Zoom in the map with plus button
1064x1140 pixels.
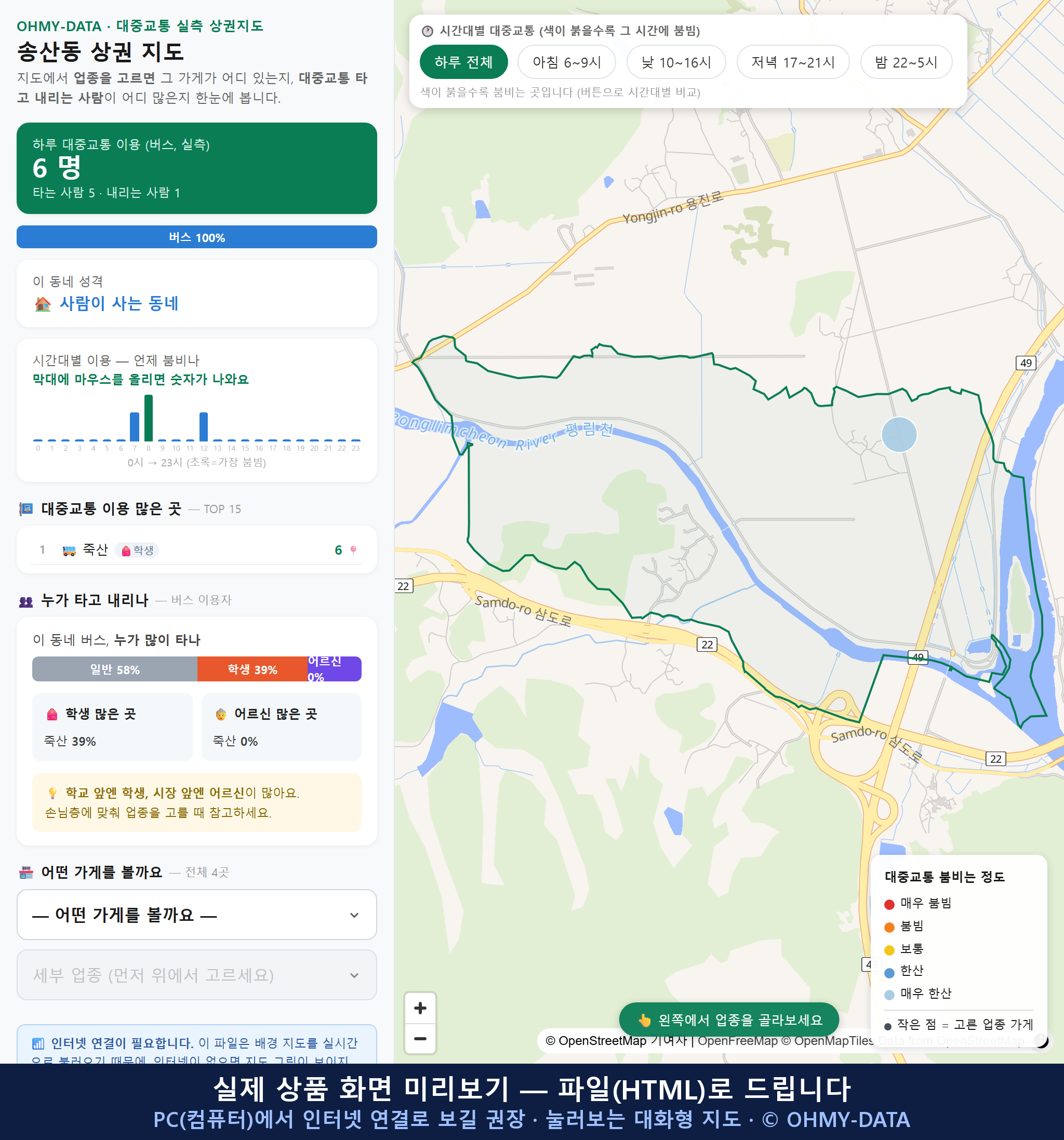pyautogui.click(x=420, y=1008)
